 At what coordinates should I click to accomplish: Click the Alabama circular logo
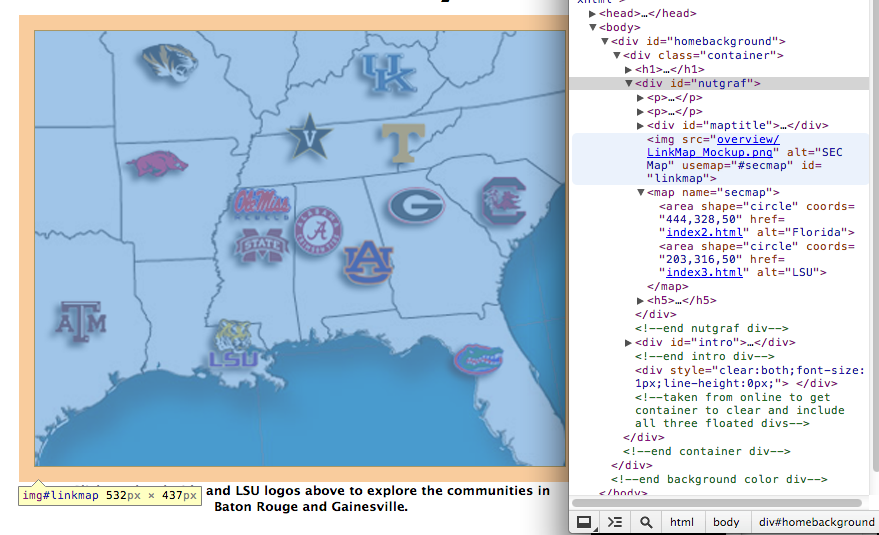pos(319,231)
